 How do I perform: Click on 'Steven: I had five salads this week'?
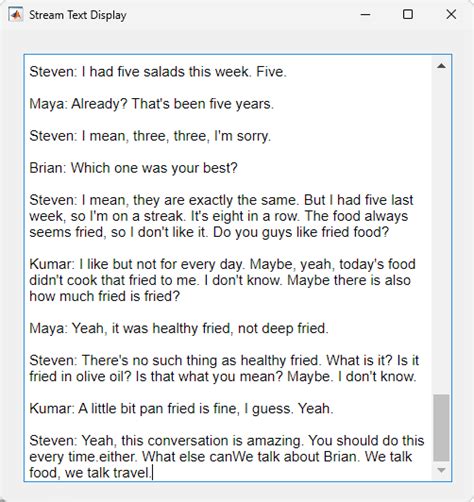tap(139, 72)
